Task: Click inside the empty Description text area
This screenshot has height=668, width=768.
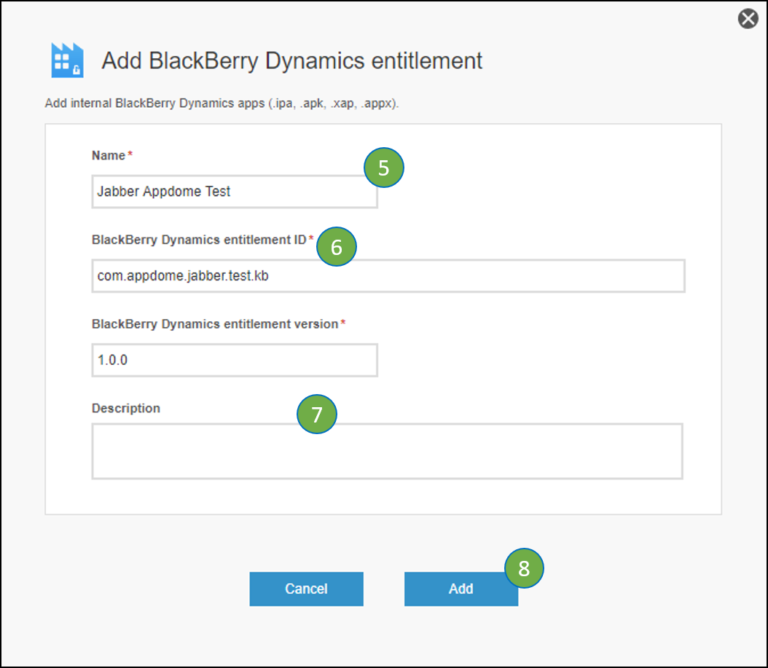Action: coord(387,451)
